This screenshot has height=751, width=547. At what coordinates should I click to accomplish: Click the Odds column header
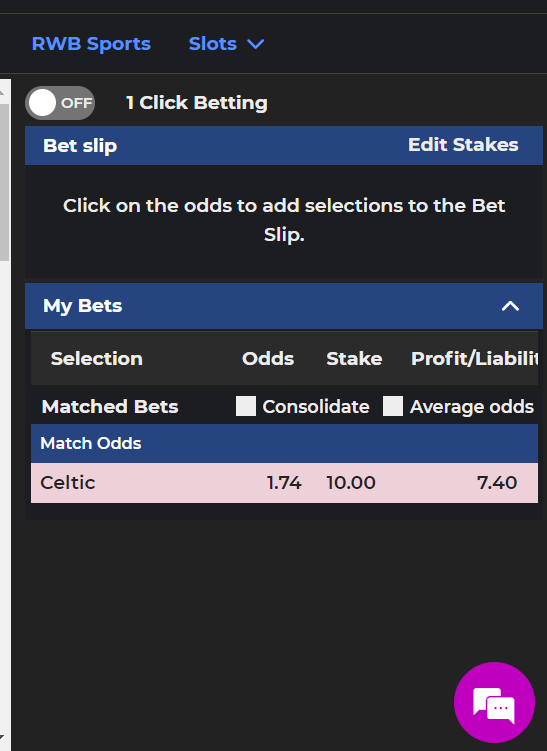pyautogui.click(x=268, y=358)
